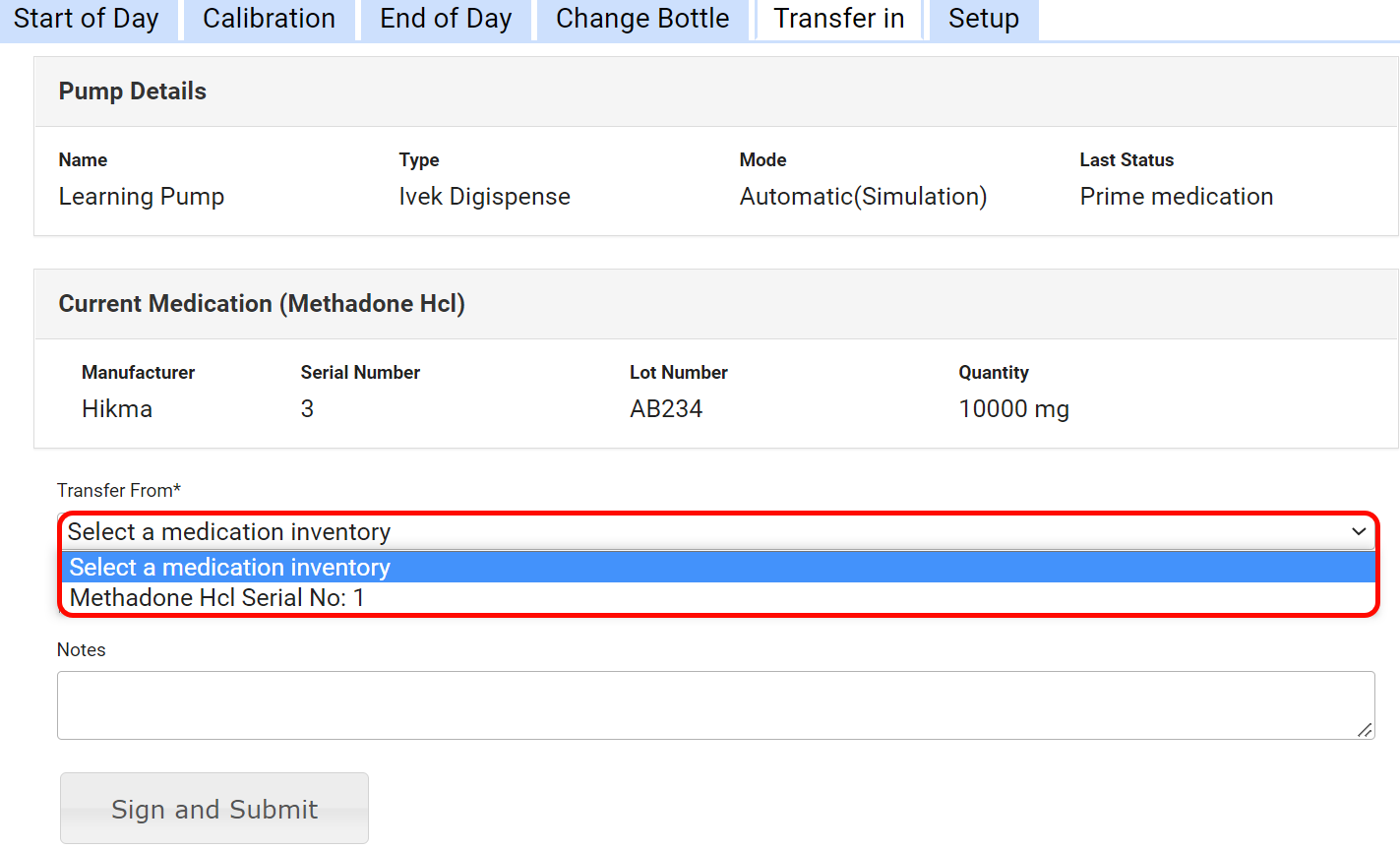This screenshot has width=1400, height=850.
Task: Open the Transfer From dropdown
Action: [689, 531]
